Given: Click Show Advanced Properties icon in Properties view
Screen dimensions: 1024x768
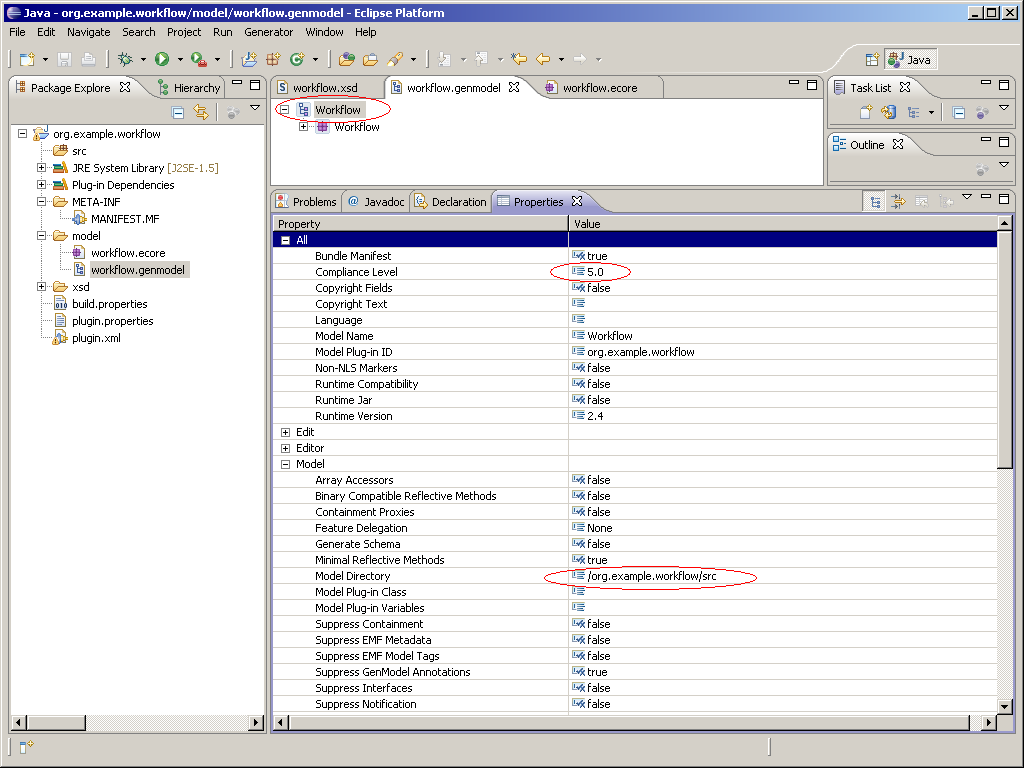Looking at the screenshot, I should click(x=898, y=202).
